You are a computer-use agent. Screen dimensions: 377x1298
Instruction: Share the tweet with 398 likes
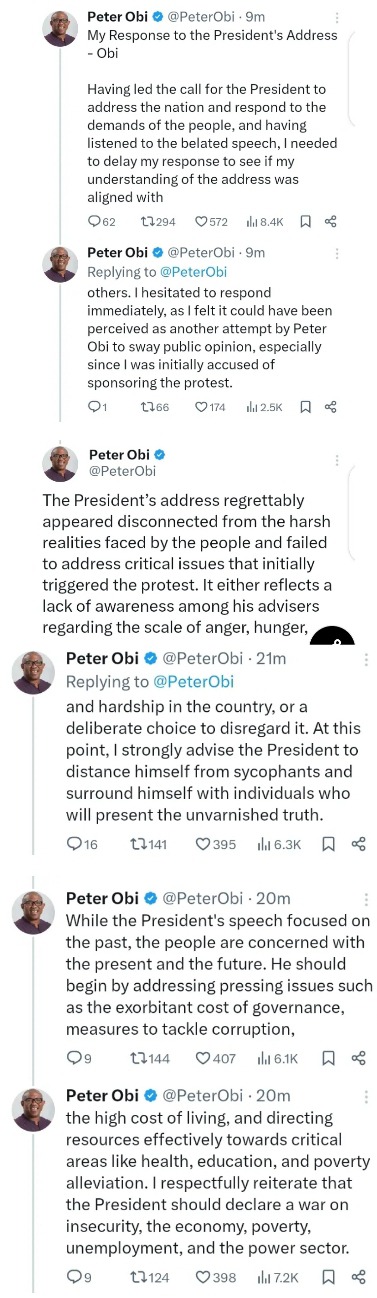(x=359, y=1277)
